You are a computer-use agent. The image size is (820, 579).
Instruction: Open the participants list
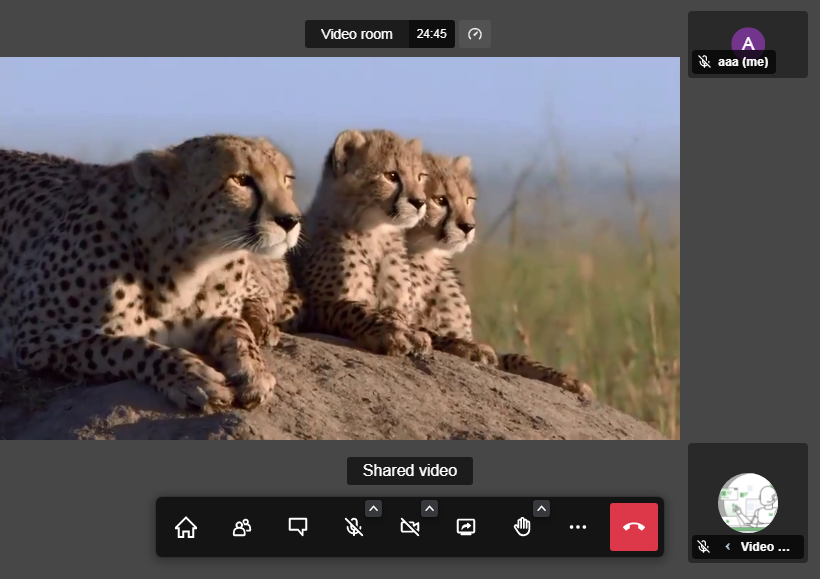(x=242, y=527)
